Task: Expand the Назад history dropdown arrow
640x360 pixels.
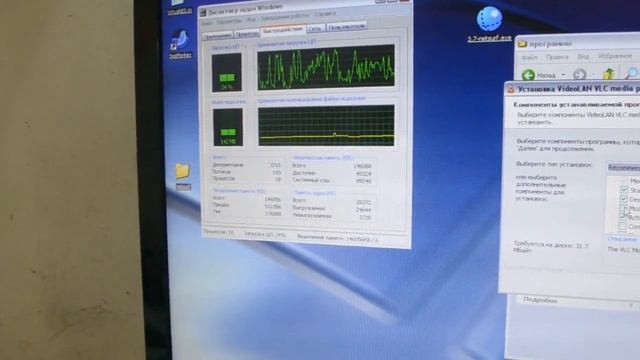Action: (564, 75)
